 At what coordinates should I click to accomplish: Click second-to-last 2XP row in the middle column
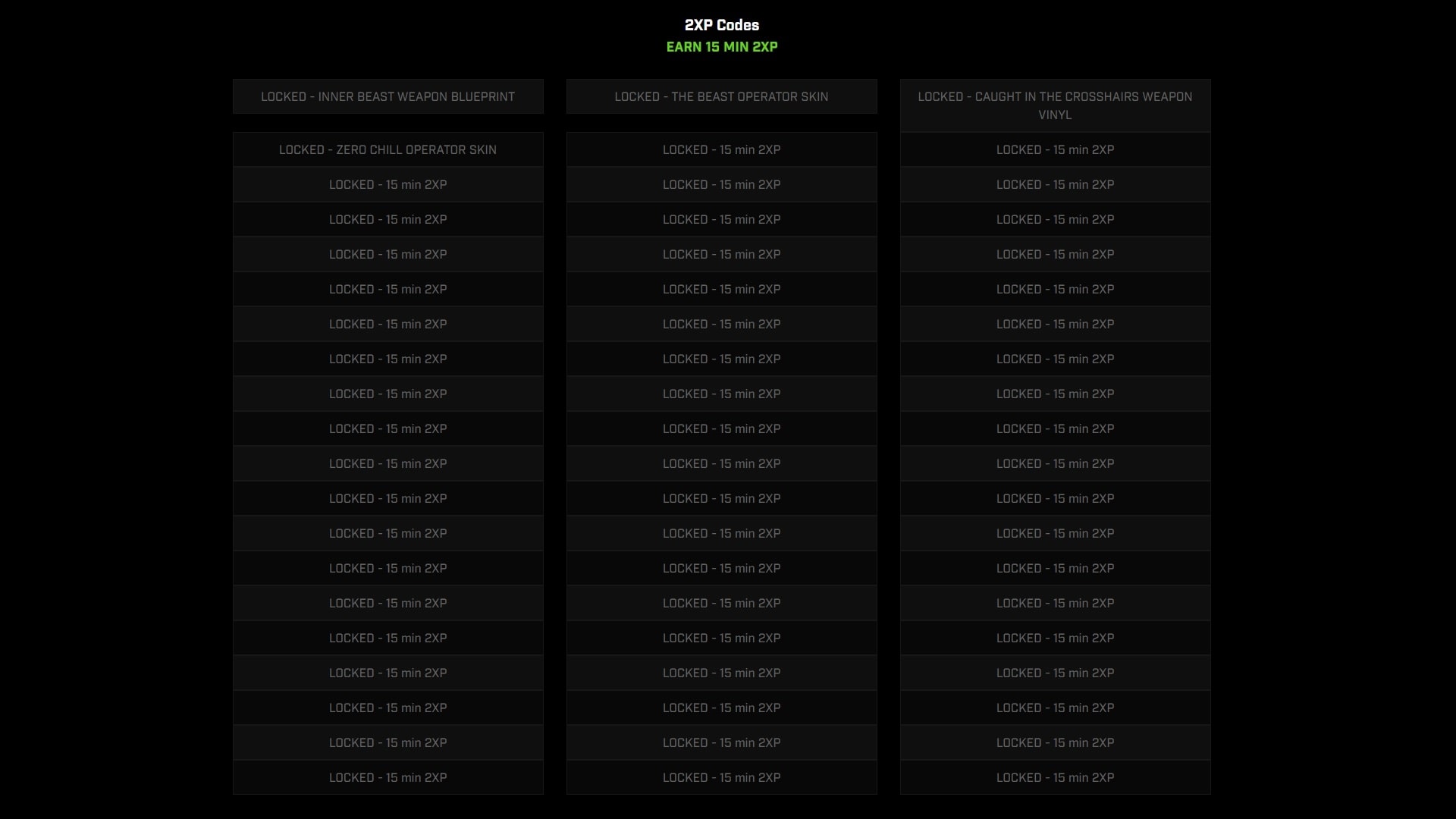coord(721,742)
